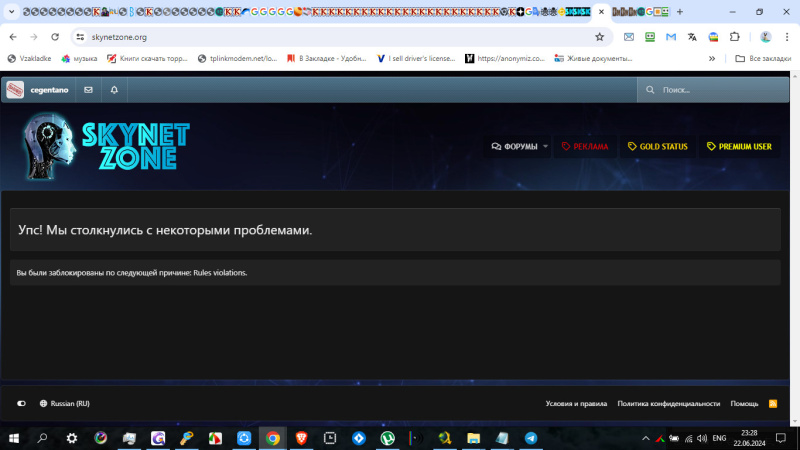Switch the ENG input language
Screen dimensions: 800x450
coord(719,438)
